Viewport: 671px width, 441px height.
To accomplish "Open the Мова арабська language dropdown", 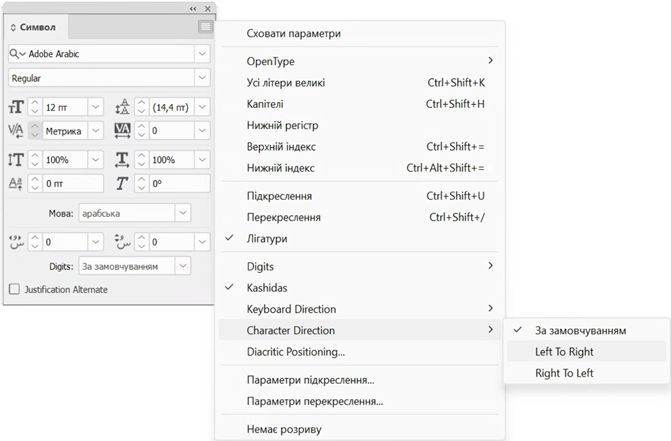I will pyautogui.click(x=183, y=213).
